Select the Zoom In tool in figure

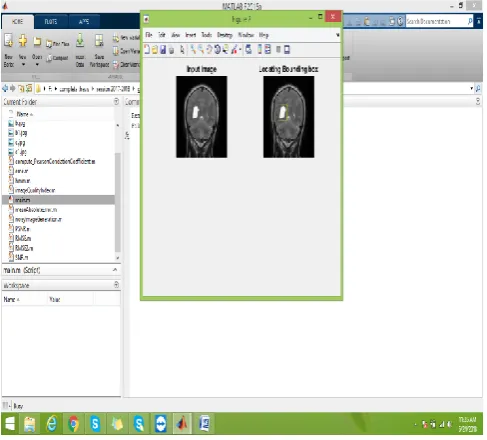click(193, 50)
